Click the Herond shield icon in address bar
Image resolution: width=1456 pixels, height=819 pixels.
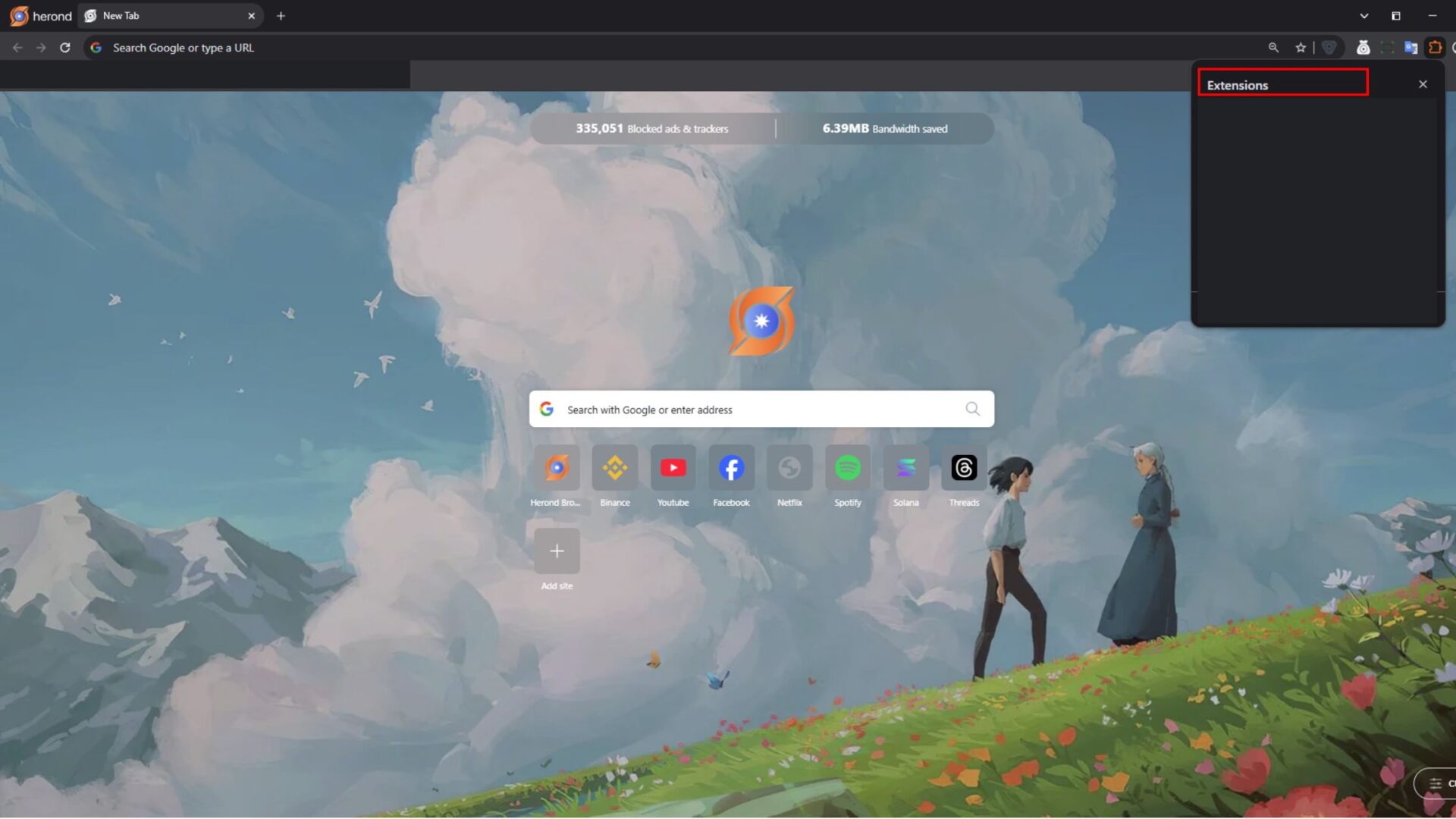[x=1329, y=48]
